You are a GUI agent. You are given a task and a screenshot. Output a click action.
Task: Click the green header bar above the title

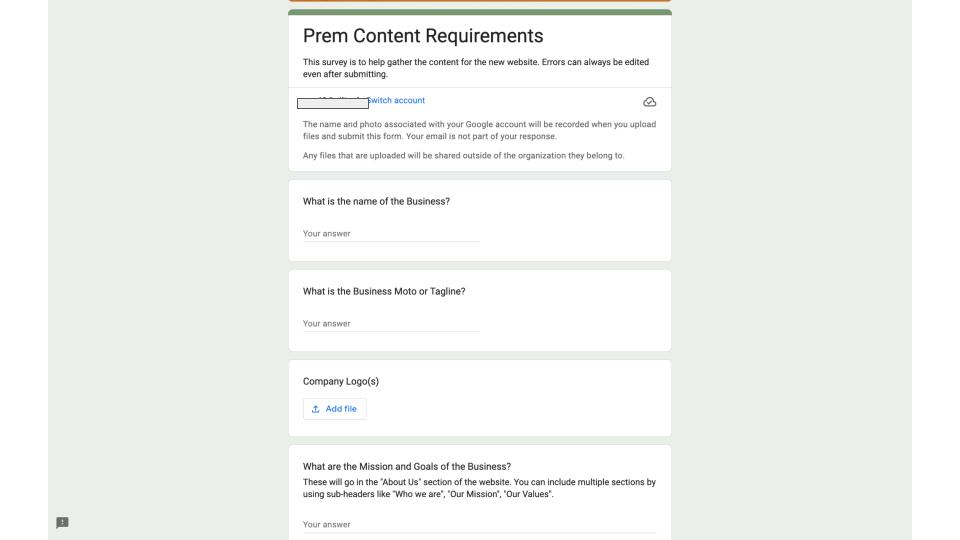pos(479,12)
